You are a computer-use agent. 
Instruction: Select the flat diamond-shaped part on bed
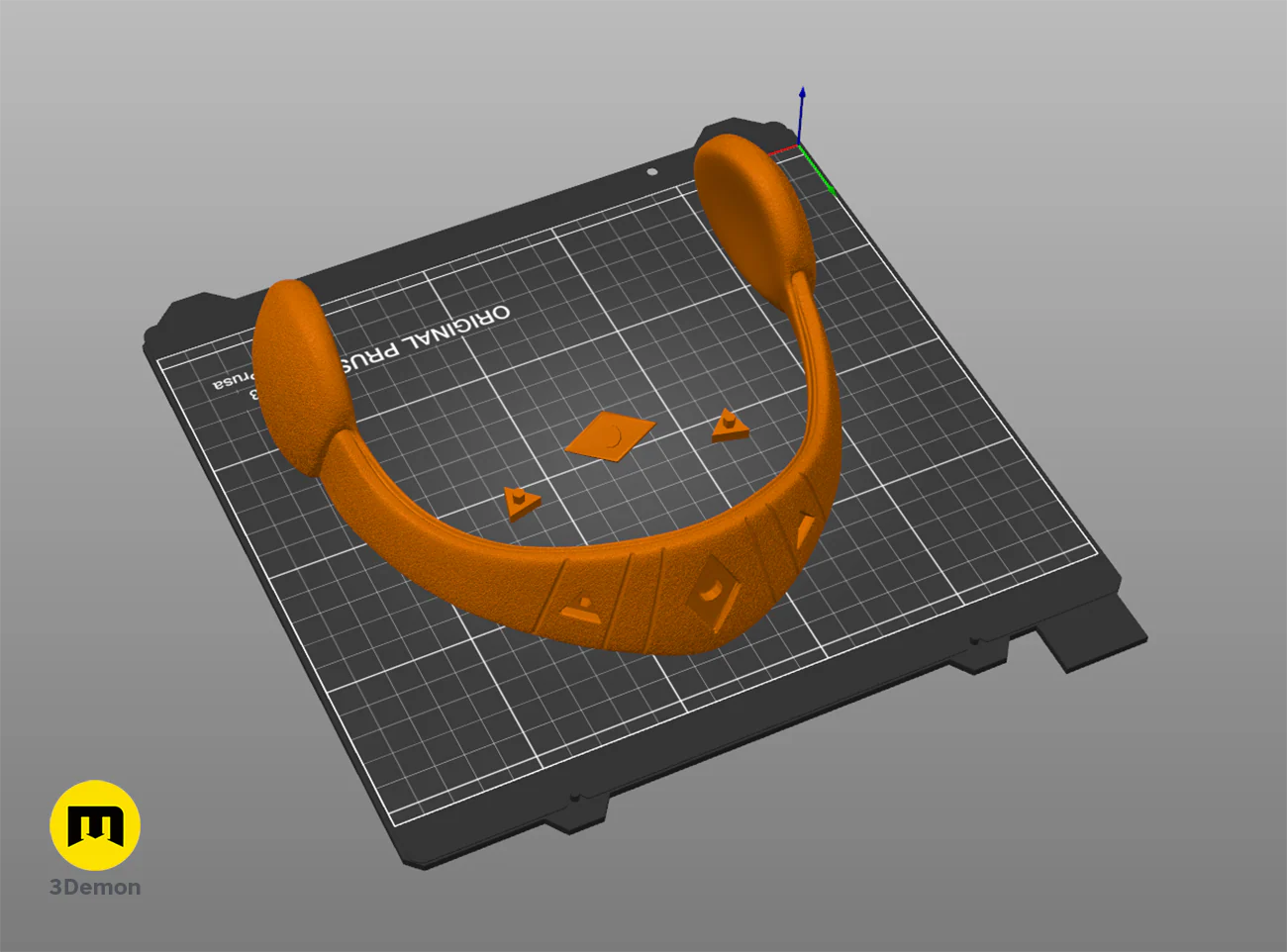[x=611, y=436]
